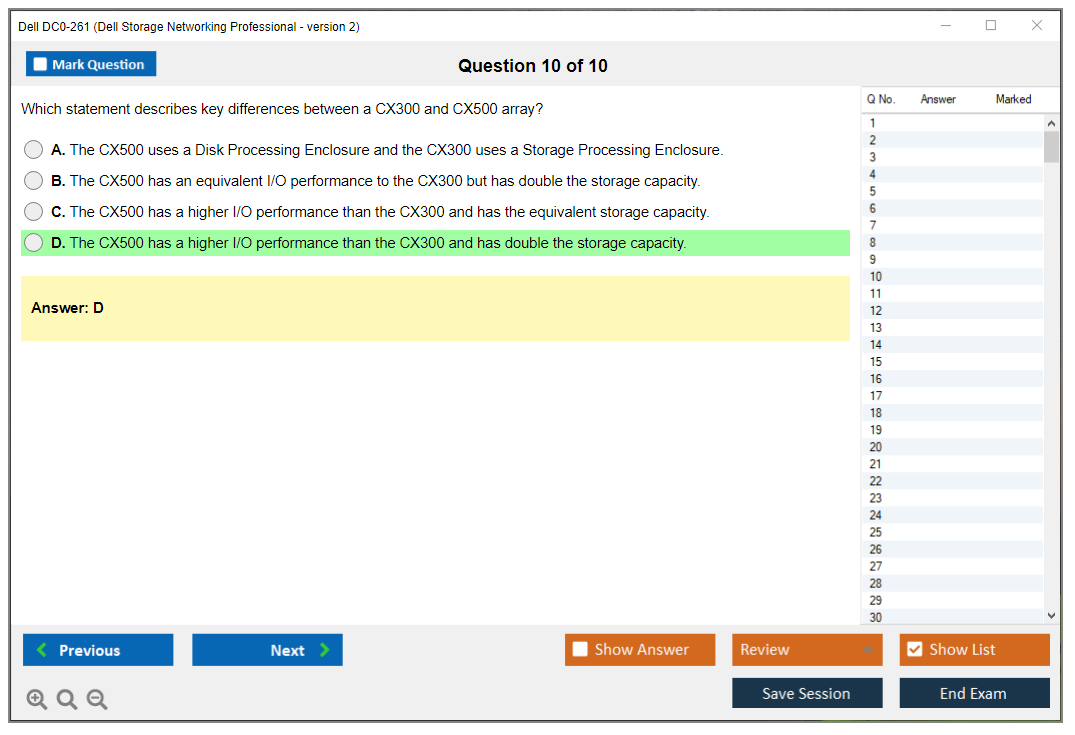Click the question list scrollbar thumb
The width and height of the screenshot is (1075, 735).
pyautogui.click(x=1051, y=146)
